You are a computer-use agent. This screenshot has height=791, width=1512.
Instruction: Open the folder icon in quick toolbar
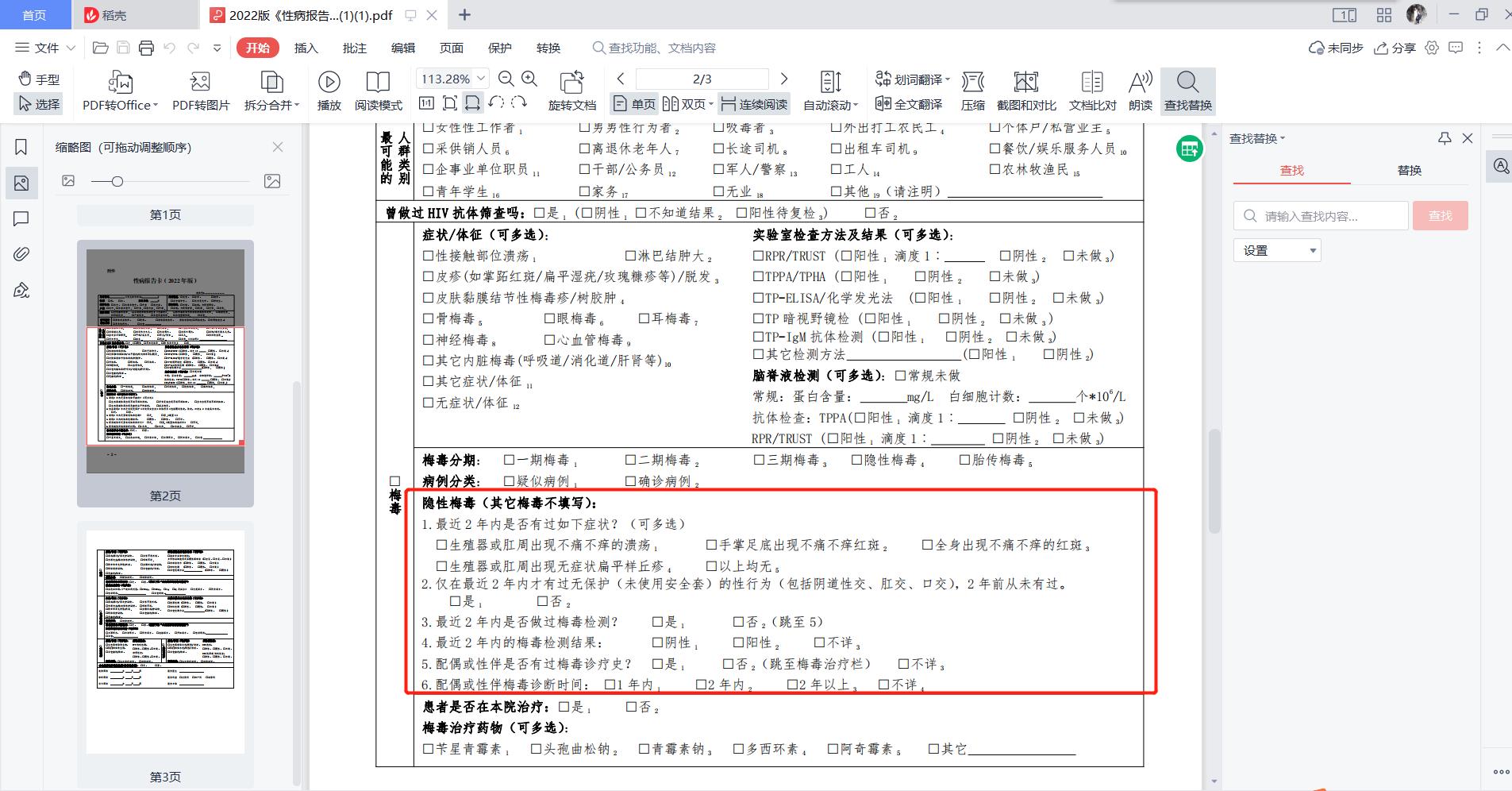click(101, 48)
